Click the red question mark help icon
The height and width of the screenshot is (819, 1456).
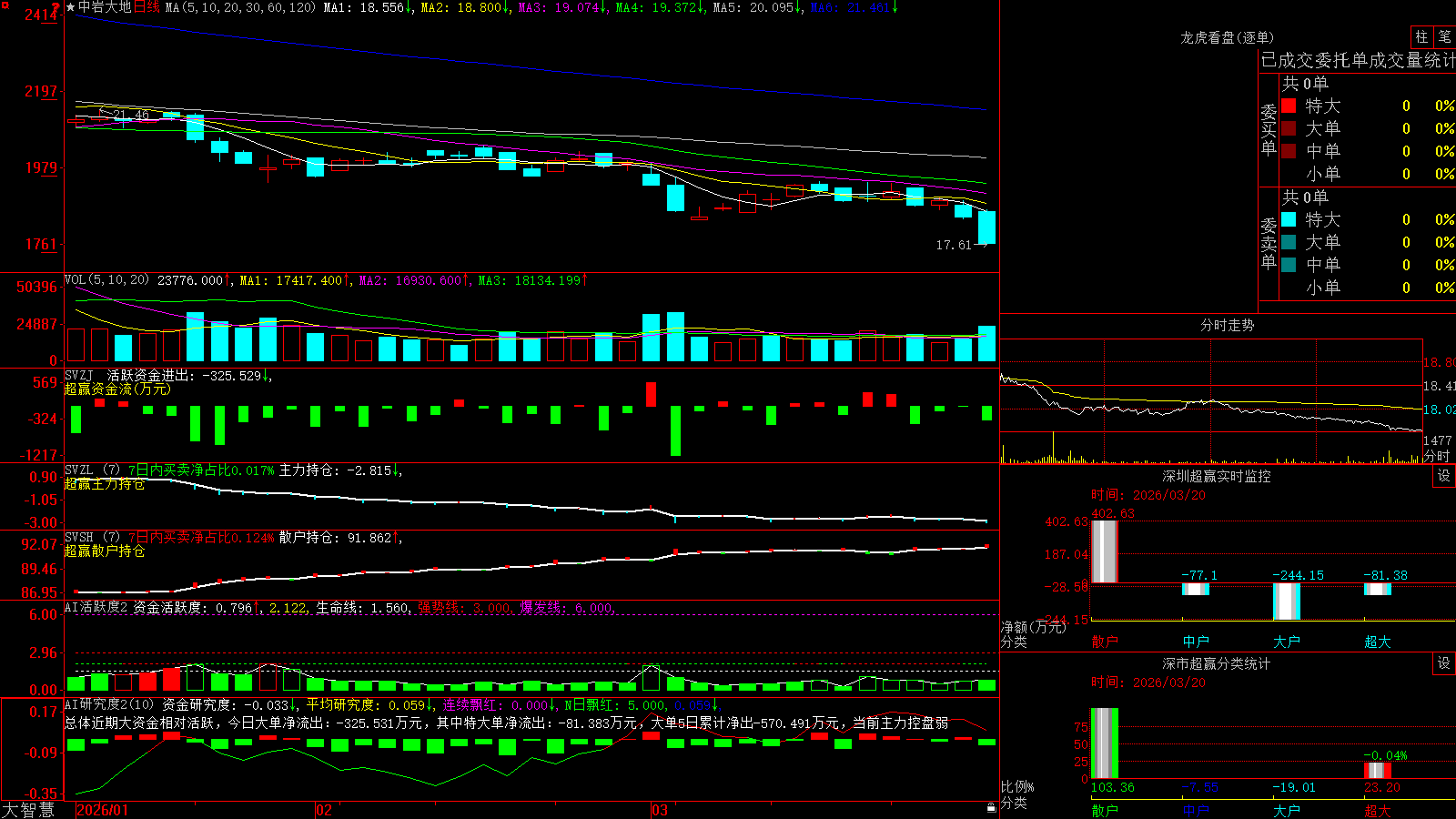[56, 7]
